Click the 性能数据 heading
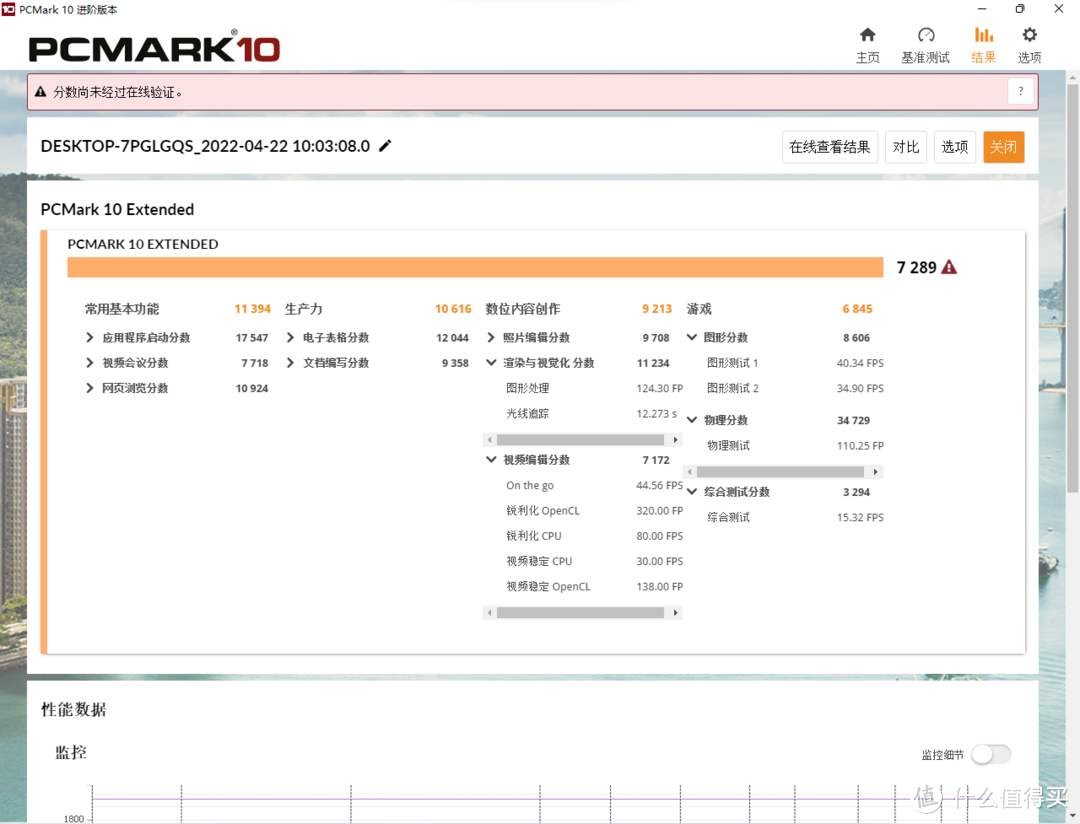This screenshot has width=1080, height=824. click(x=74, y=710)
